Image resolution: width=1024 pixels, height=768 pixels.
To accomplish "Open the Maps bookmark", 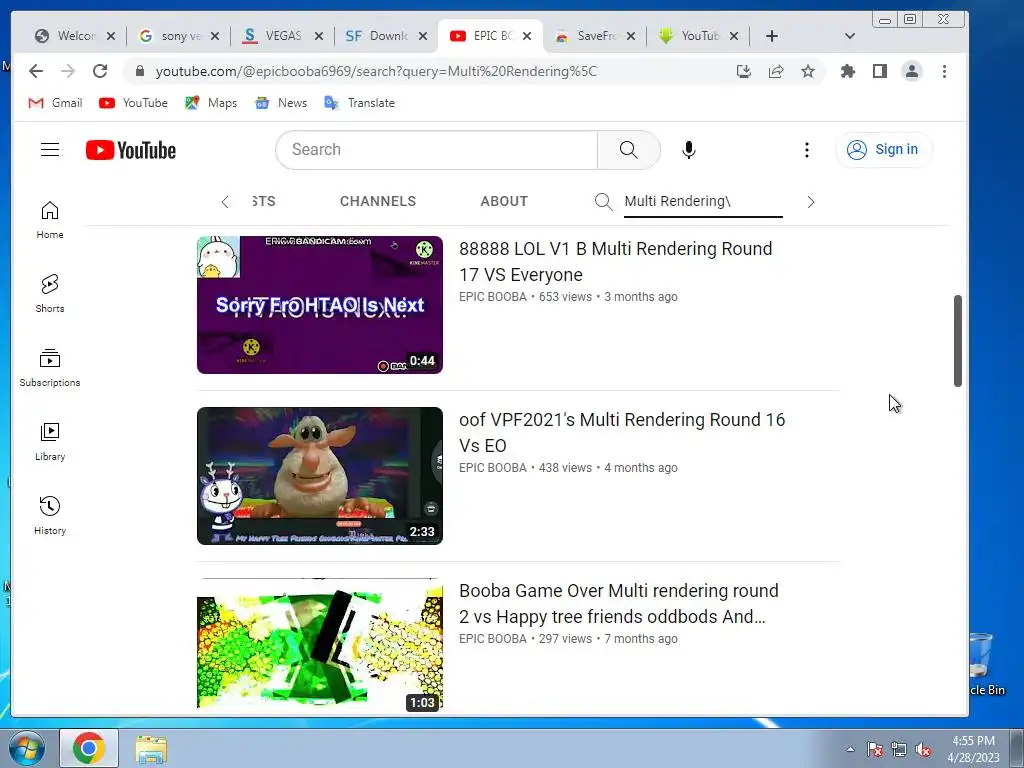I will [211, 103].
